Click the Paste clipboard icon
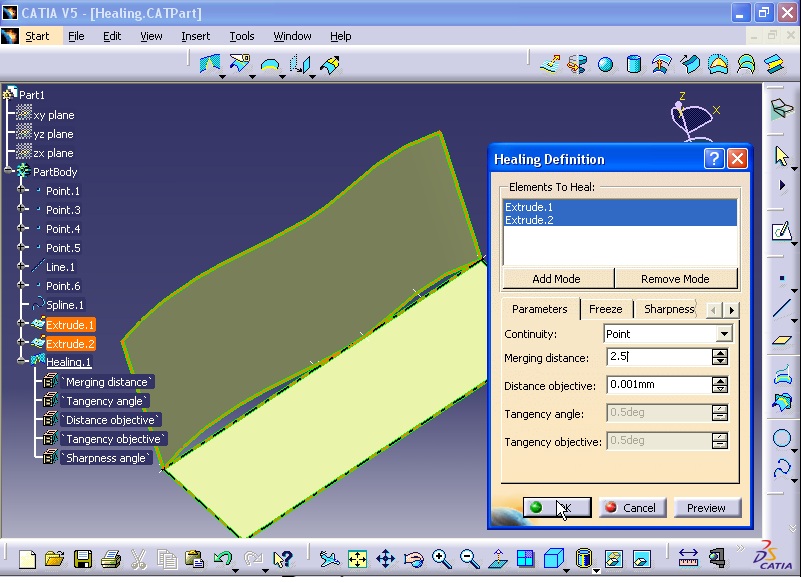Viewport: 801px width, 583px height. [194, 559]
